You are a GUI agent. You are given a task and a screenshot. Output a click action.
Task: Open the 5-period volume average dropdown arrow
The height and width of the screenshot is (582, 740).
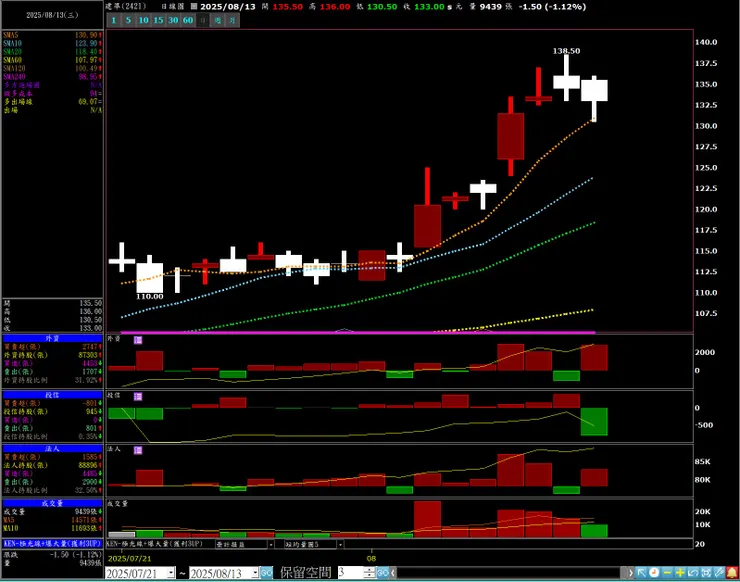340,544
